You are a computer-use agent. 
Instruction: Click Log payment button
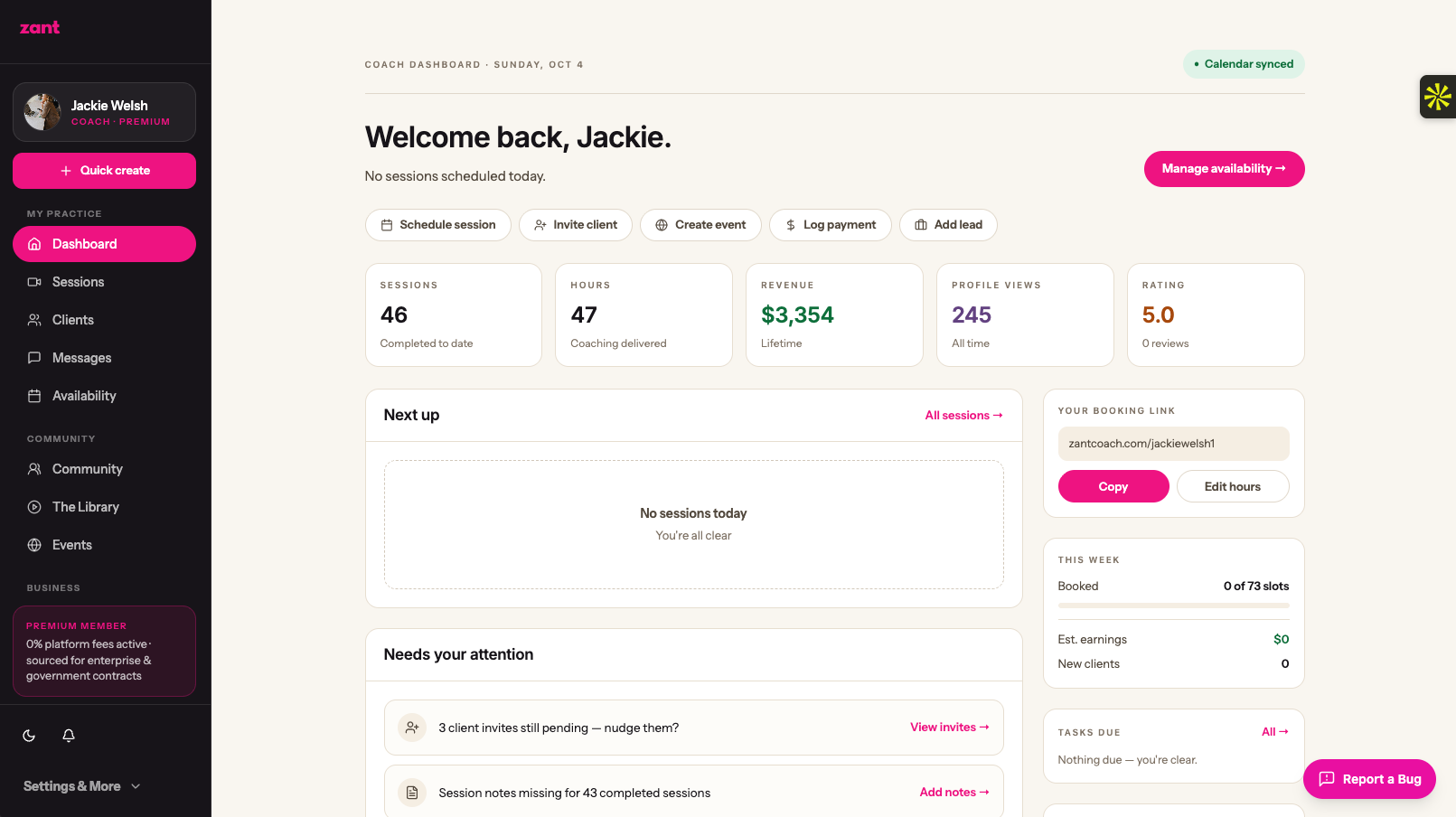pos(831,225)
